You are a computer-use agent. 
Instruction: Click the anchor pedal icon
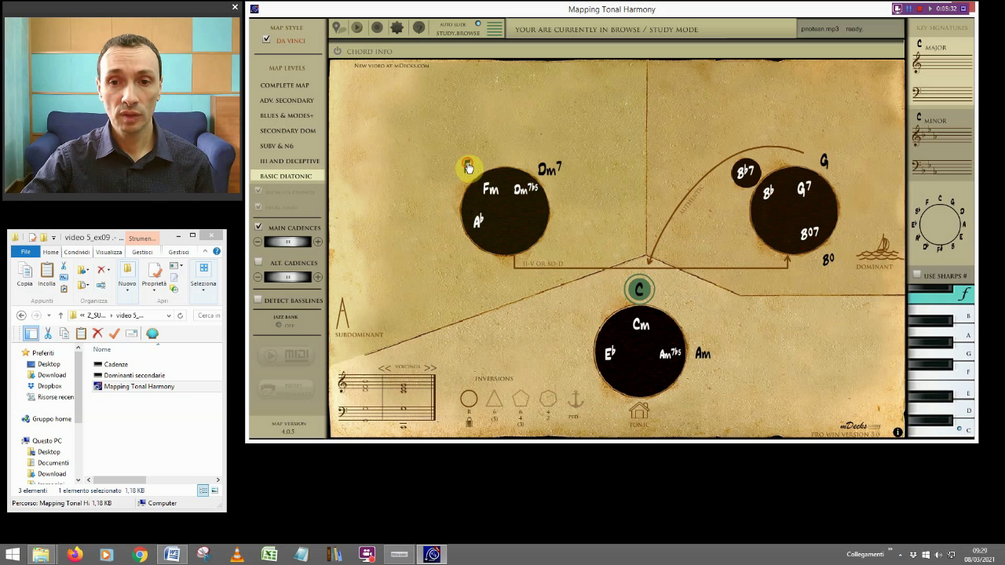pyautogui.click(x=575, y=400)
